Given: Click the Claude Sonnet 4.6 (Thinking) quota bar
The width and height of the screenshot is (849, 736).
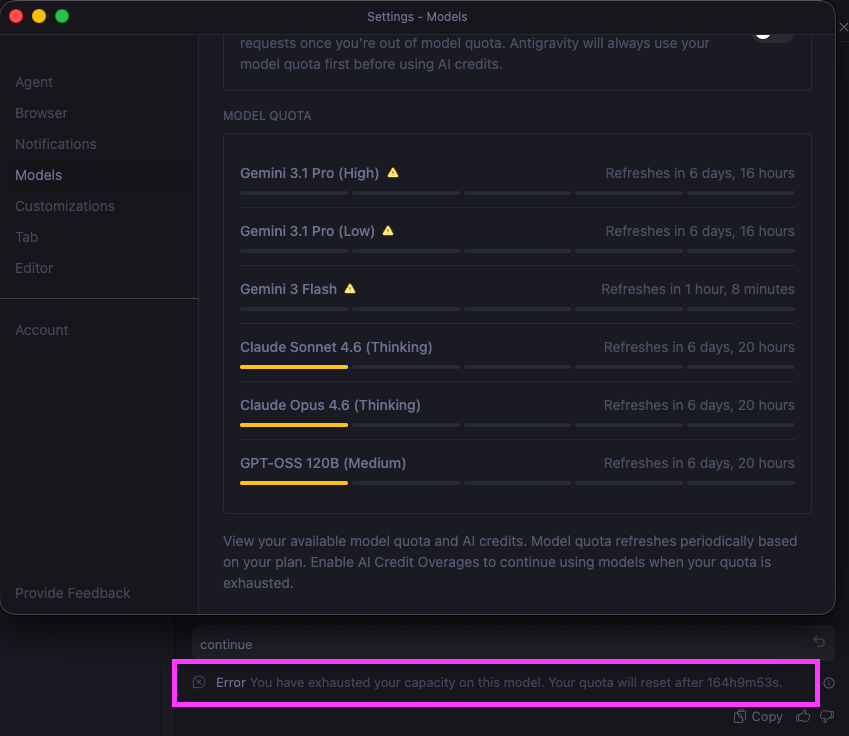Looking at the screenshot, I should [x=517, y=367].
